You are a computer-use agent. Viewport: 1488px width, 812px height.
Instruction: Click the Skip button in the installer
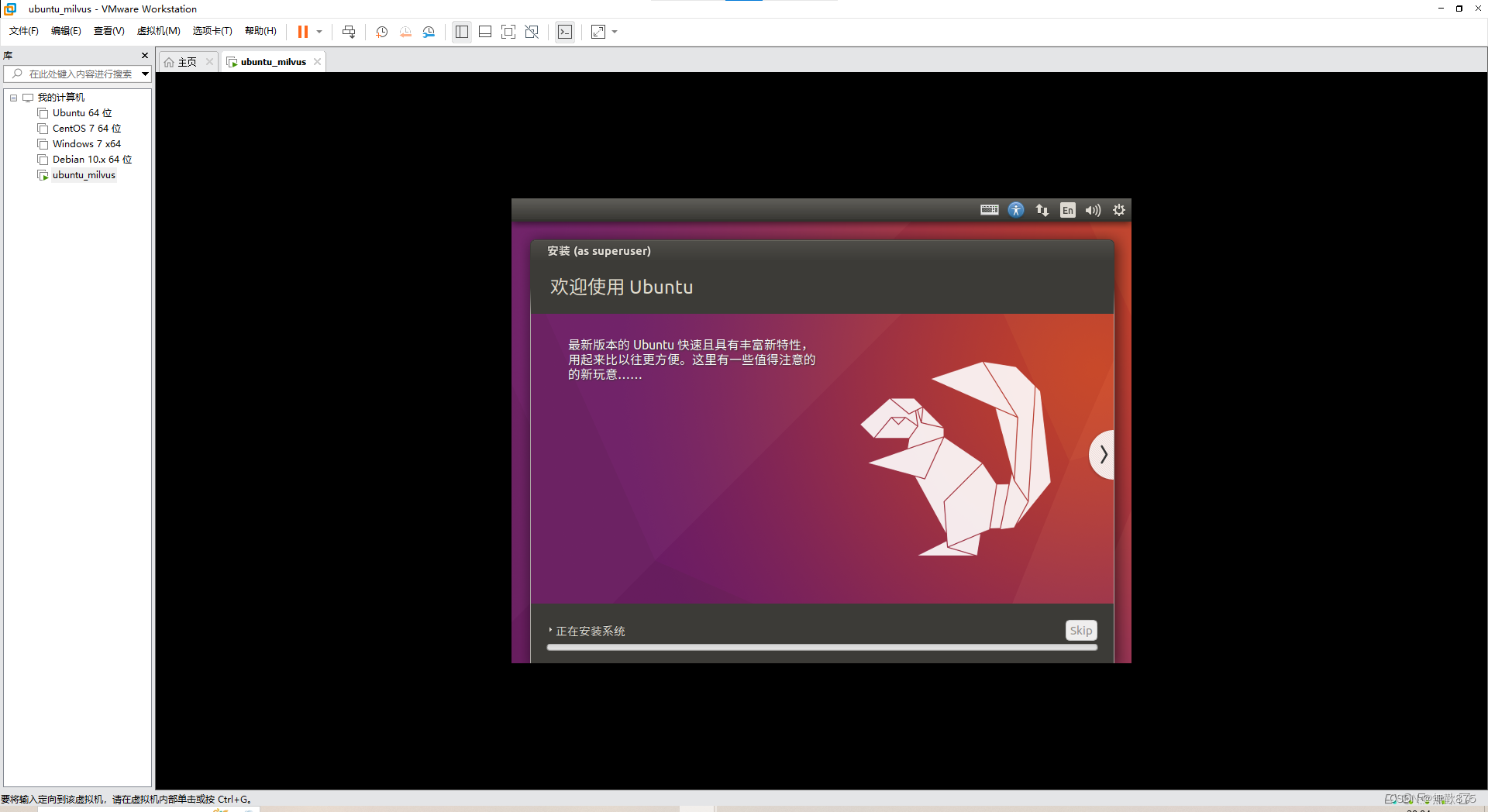pyautogui.click(x=1081, y=631)
